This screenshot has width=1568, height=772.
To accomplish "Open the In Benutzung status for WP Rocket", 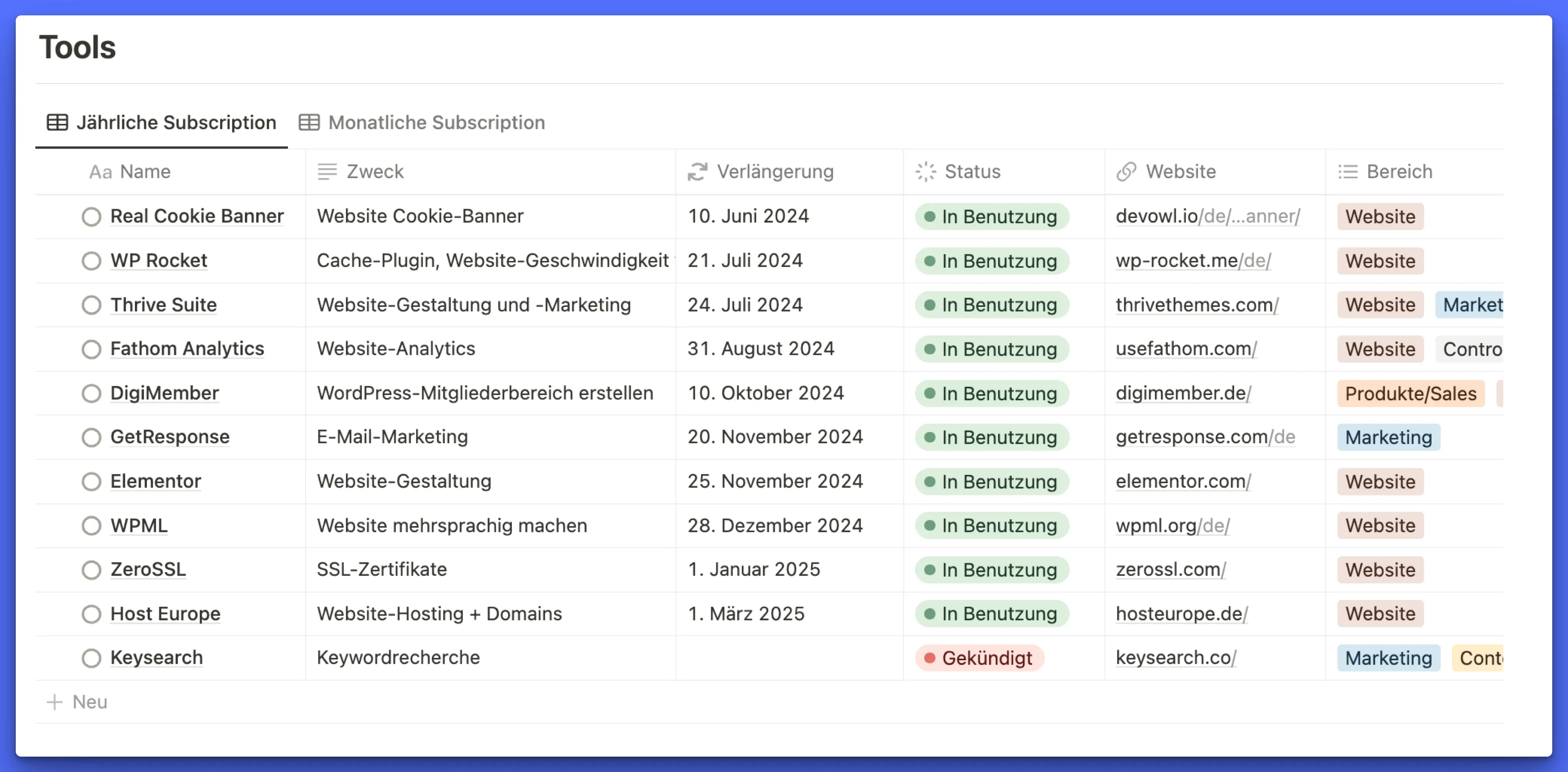I will (x=992, y=261).
